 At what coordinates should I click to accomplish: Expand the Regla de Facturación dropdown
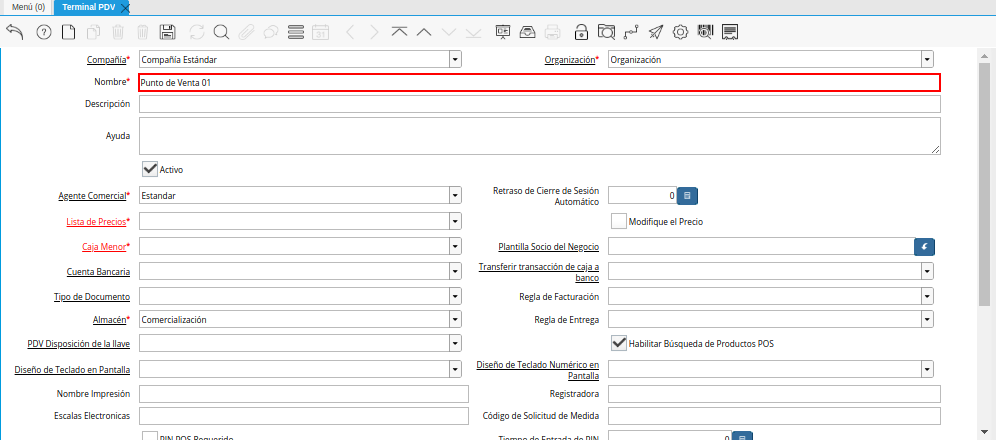(927, 297)
